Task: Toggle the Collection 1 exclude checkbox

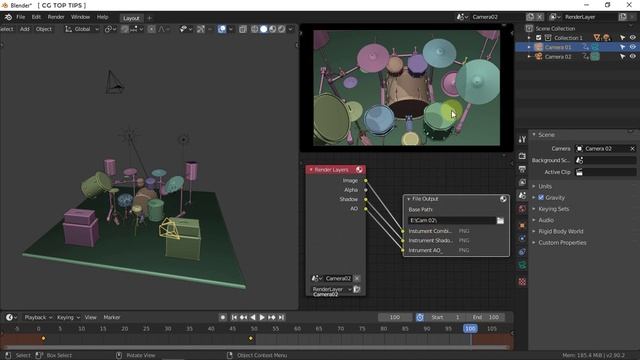Action: (x=538, y=38)
